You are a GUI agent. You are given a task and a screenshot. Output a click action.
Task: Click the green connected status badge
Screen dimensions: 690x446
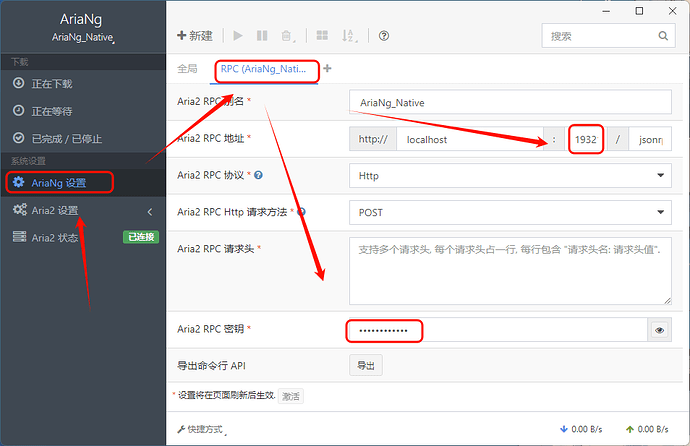(x=141, y=237)
